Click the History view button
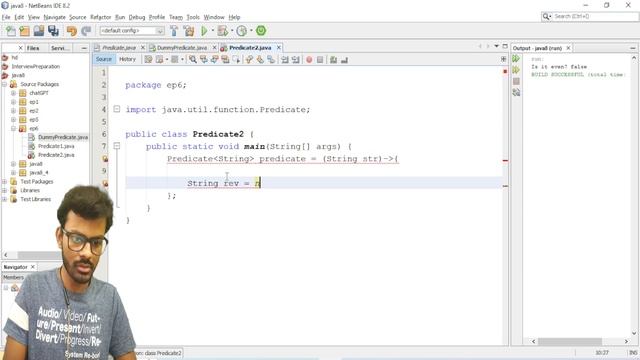 (127, 60)
